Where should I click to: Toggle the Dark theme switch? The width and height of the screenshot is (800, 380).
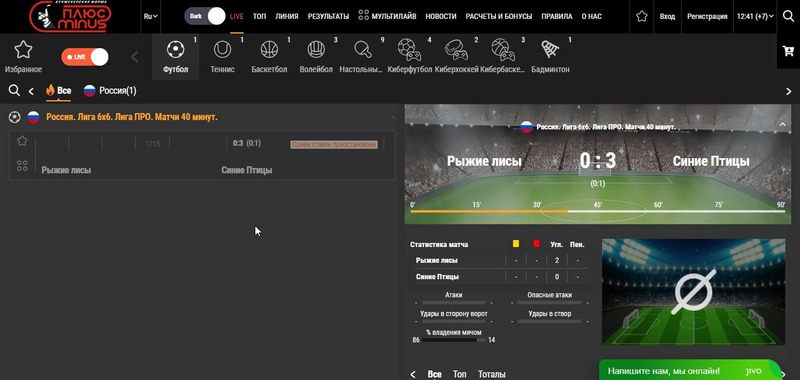click(205, 16)
